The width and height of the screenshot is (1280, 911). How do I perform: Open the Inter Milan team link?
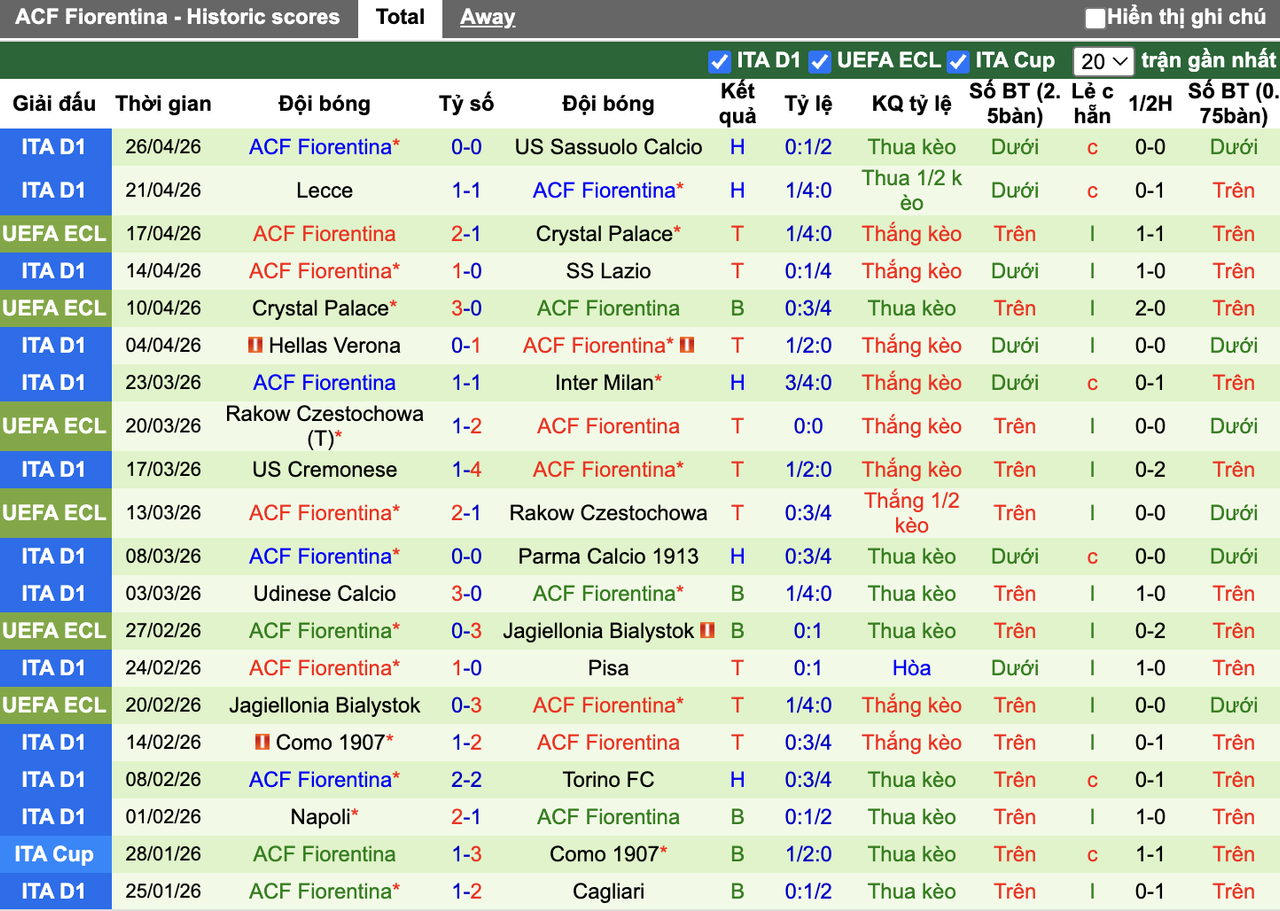604,383
